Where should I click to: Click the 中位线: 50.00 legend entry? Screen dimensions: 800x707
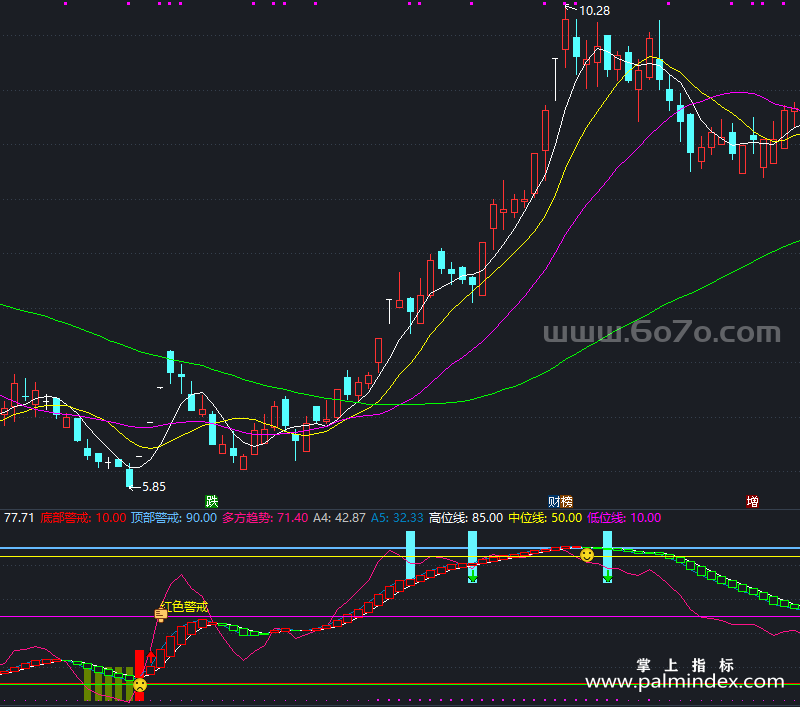[x=545, y=518]
